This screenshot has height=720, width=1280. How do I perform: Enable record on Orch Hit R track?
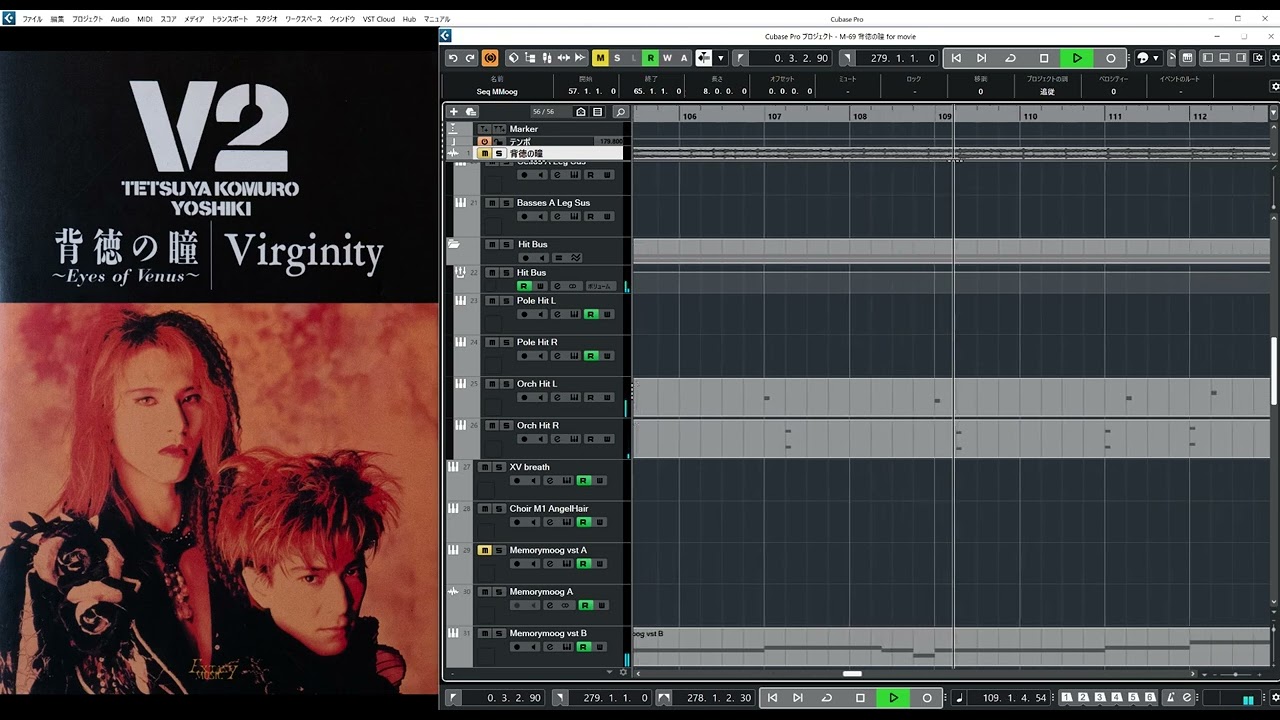click(524, 439)
